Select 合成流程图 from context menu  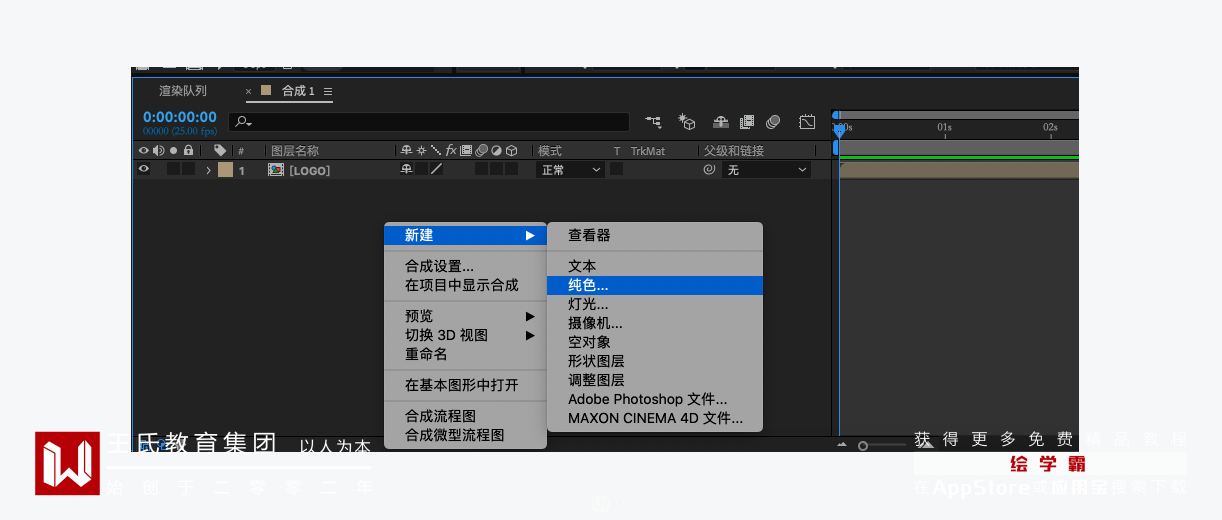[x=465, y=416]
